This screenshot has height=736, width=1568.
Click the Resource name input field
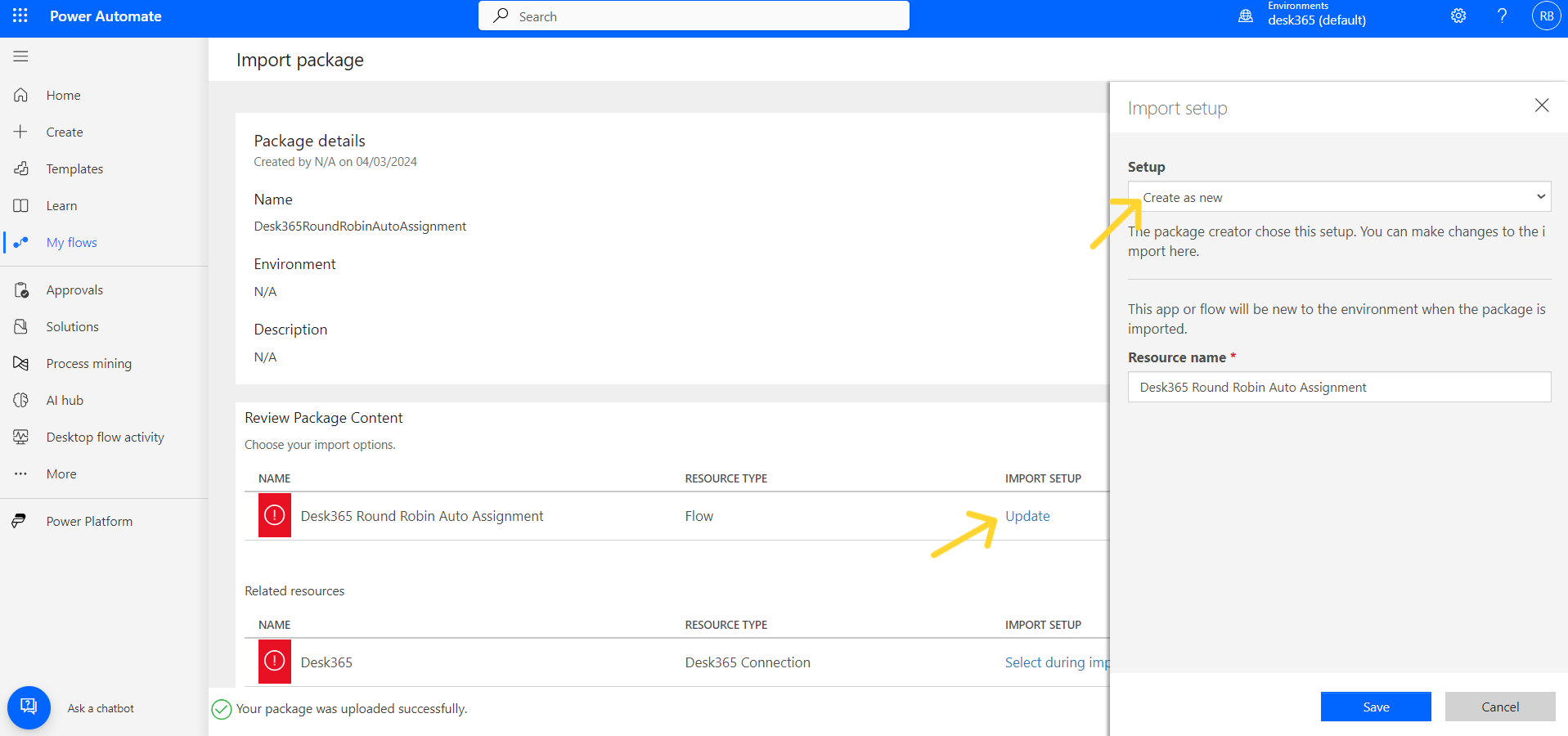coord(1339,387)
